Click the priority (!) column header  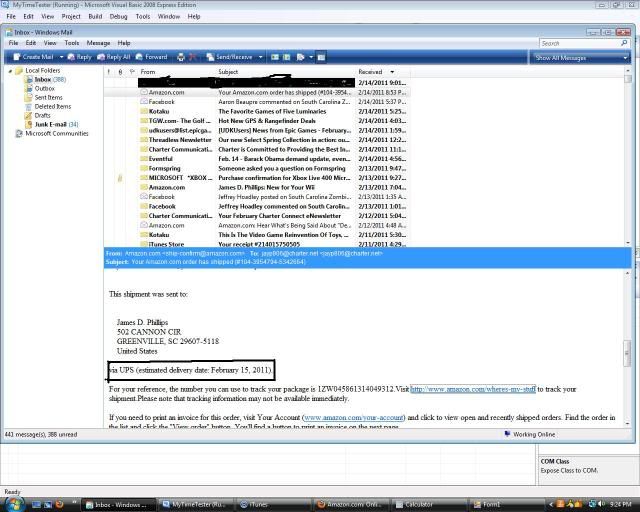coord(109,72)
